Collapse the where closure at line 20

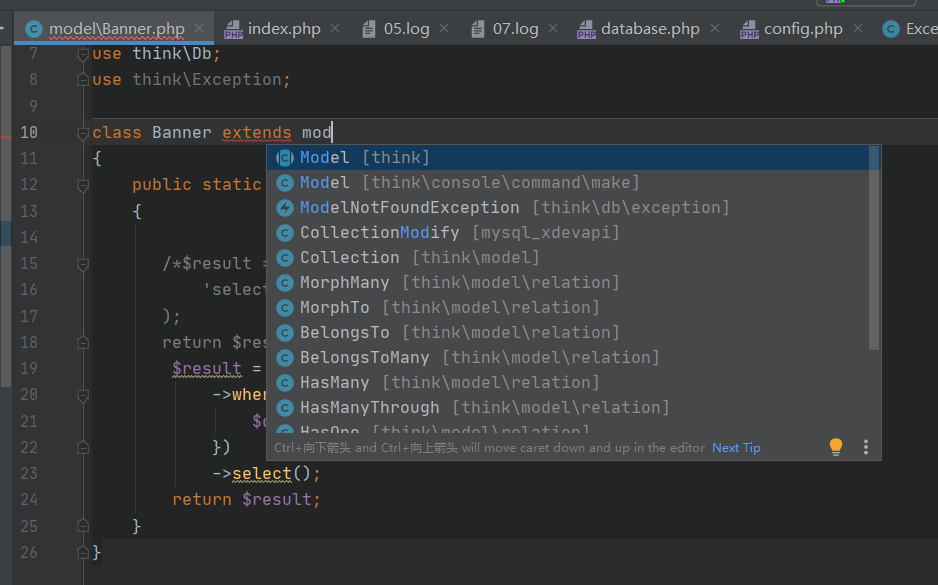pos(83,395)
